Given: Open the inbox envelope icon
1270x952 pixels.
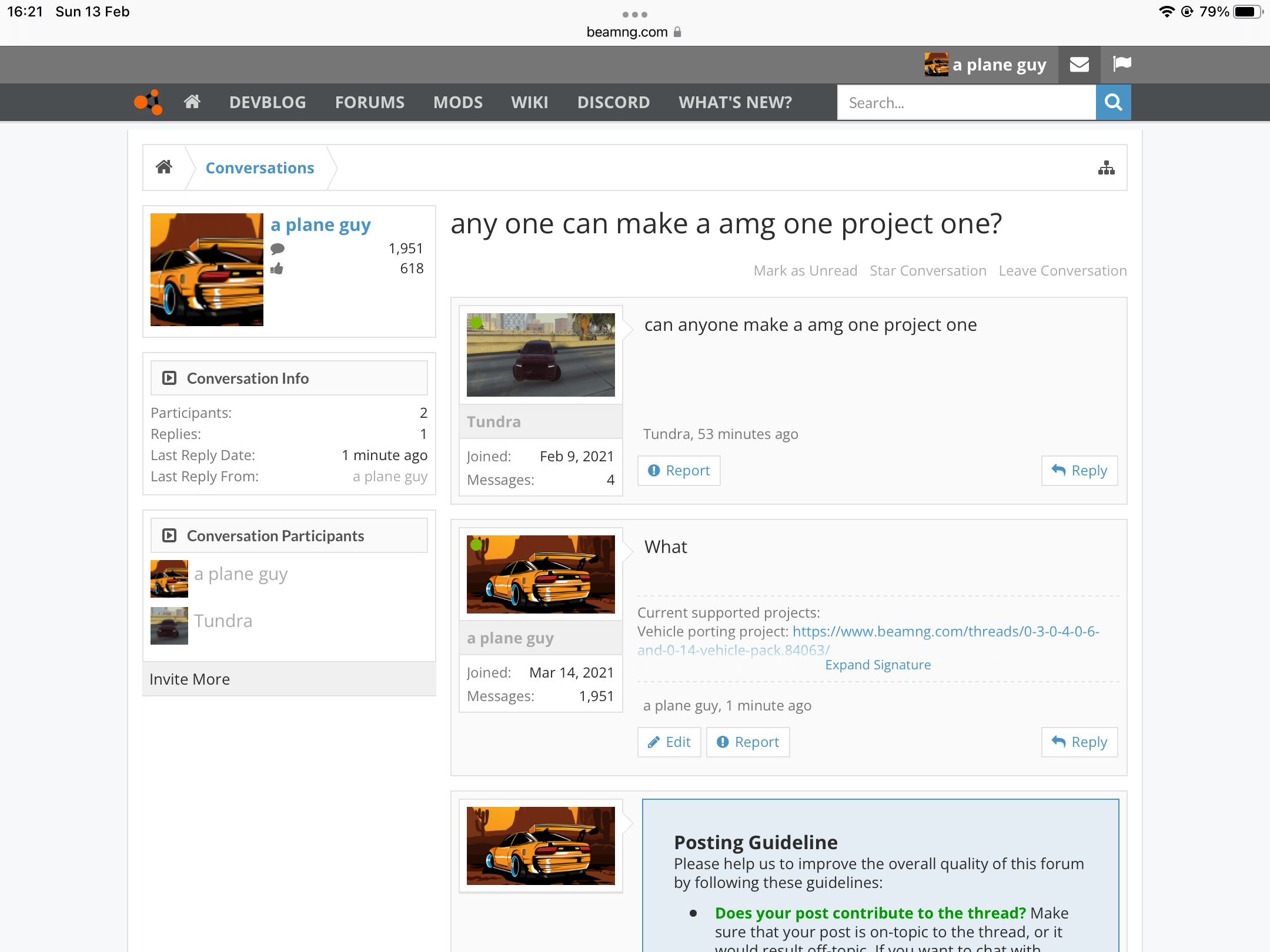Looking at the screenshot, I should pos(1079,65).
